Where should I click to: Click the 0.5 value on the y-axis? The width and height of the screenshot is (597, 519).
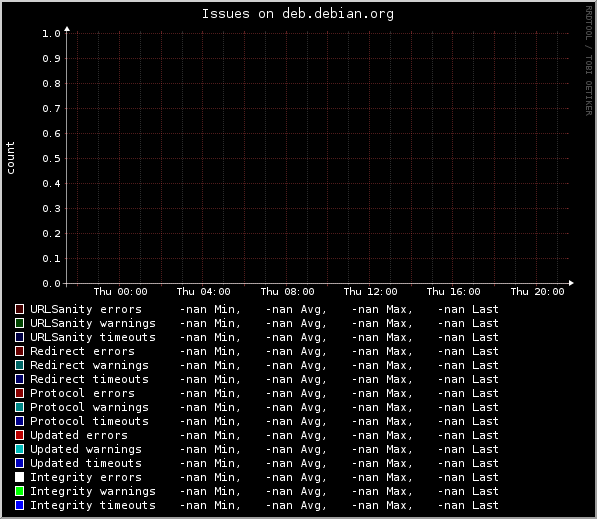tap(51, 158)
